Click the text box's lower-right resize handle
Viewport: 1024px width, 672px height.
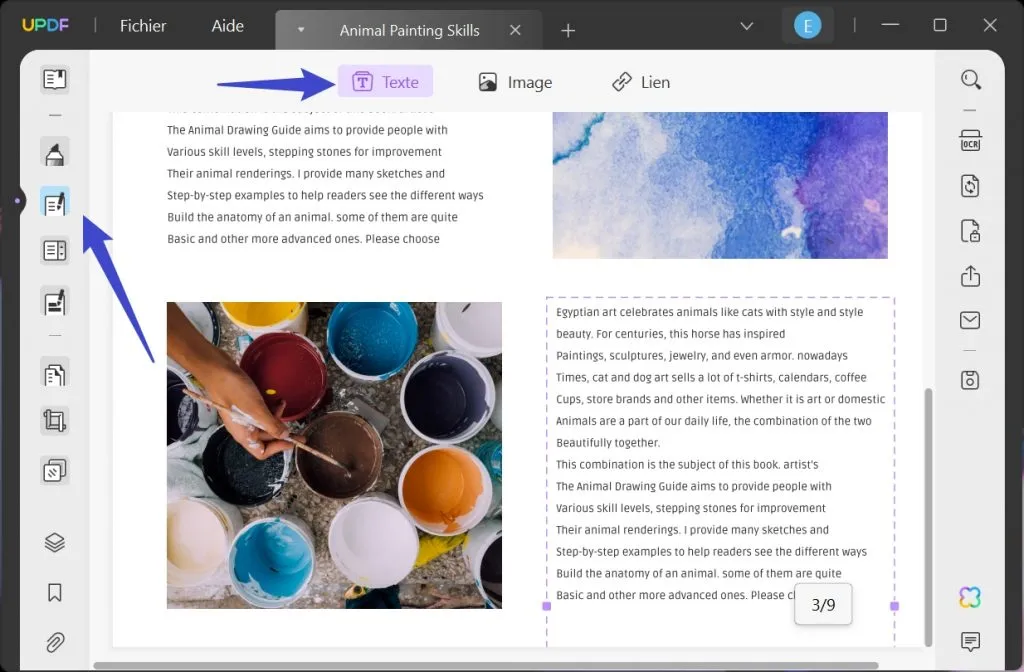[x=895, y=606]
